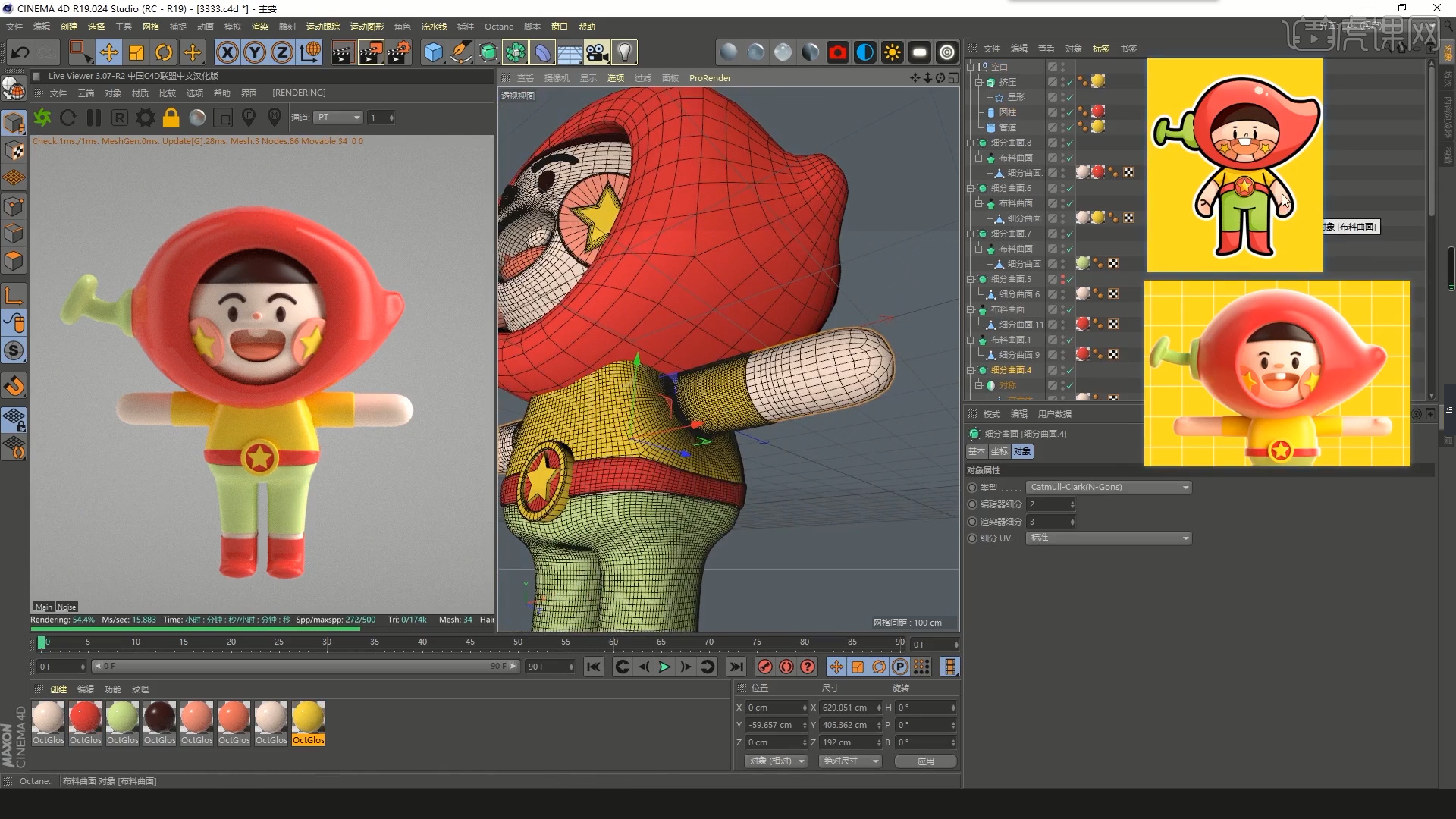Collapse the 细分曲面.8 tree branch
Image resolution: width=1456 pixels, height=819 pixels.
tap(971, 142)
